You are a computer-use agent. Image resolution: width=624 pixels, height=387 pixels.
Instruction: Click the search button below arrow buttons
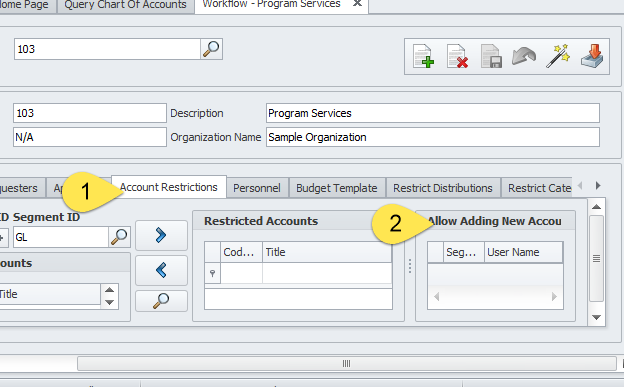pyautogui.click(x=161, y=301)
